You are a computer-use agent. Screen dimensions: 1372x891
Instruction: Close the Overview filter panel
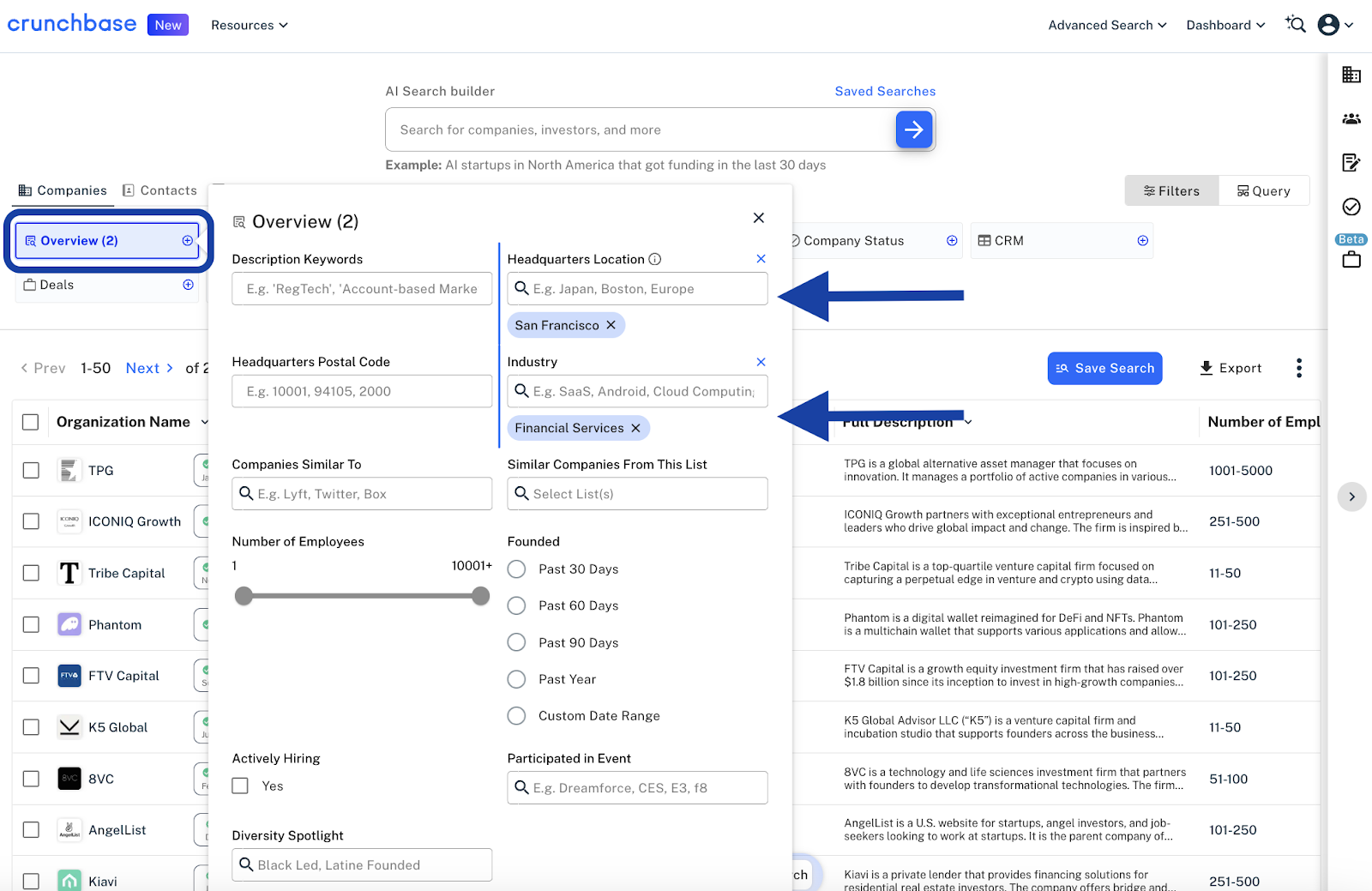759,218
